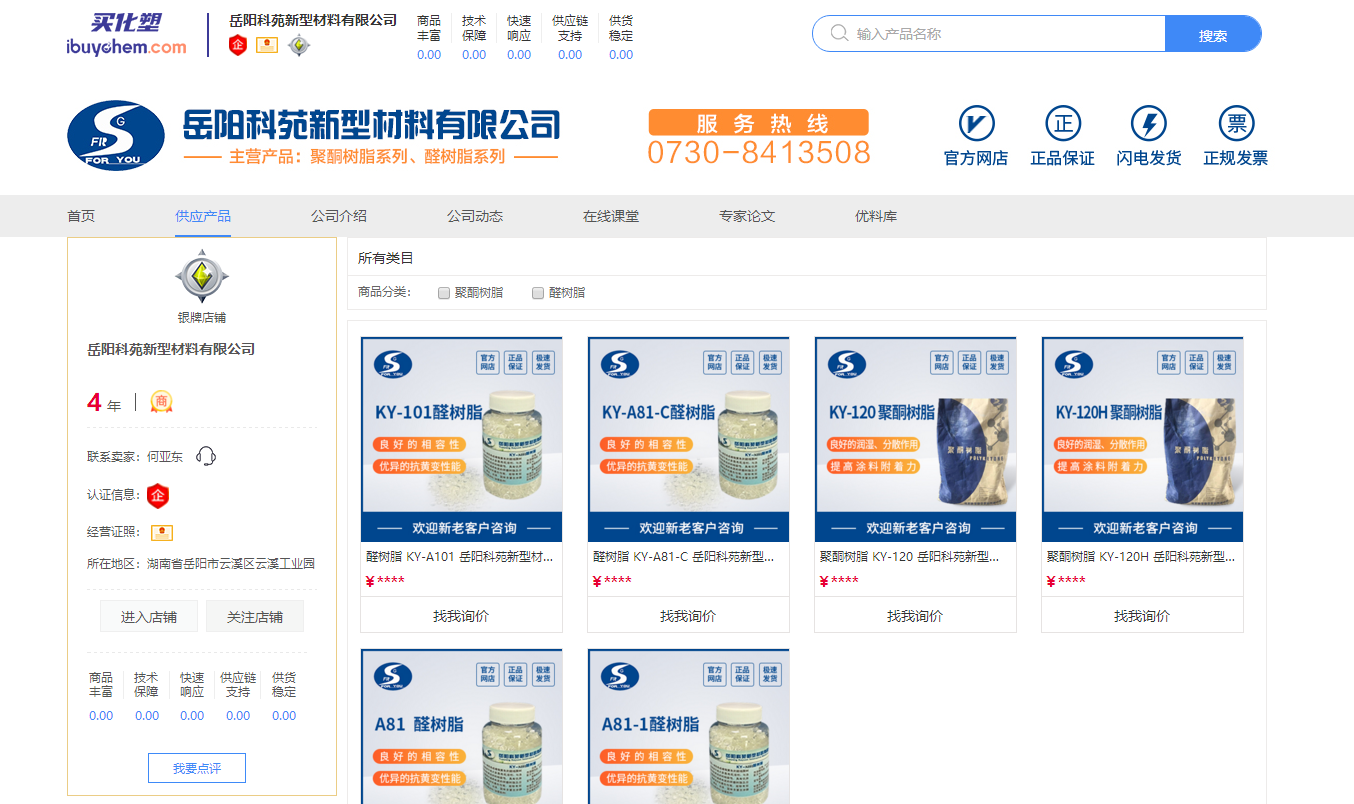Image resolution: width=1354 pixels, height=804 pixels.
Task: Click the 供货稳定 rating in sidebar
Action: pos(284,696)
